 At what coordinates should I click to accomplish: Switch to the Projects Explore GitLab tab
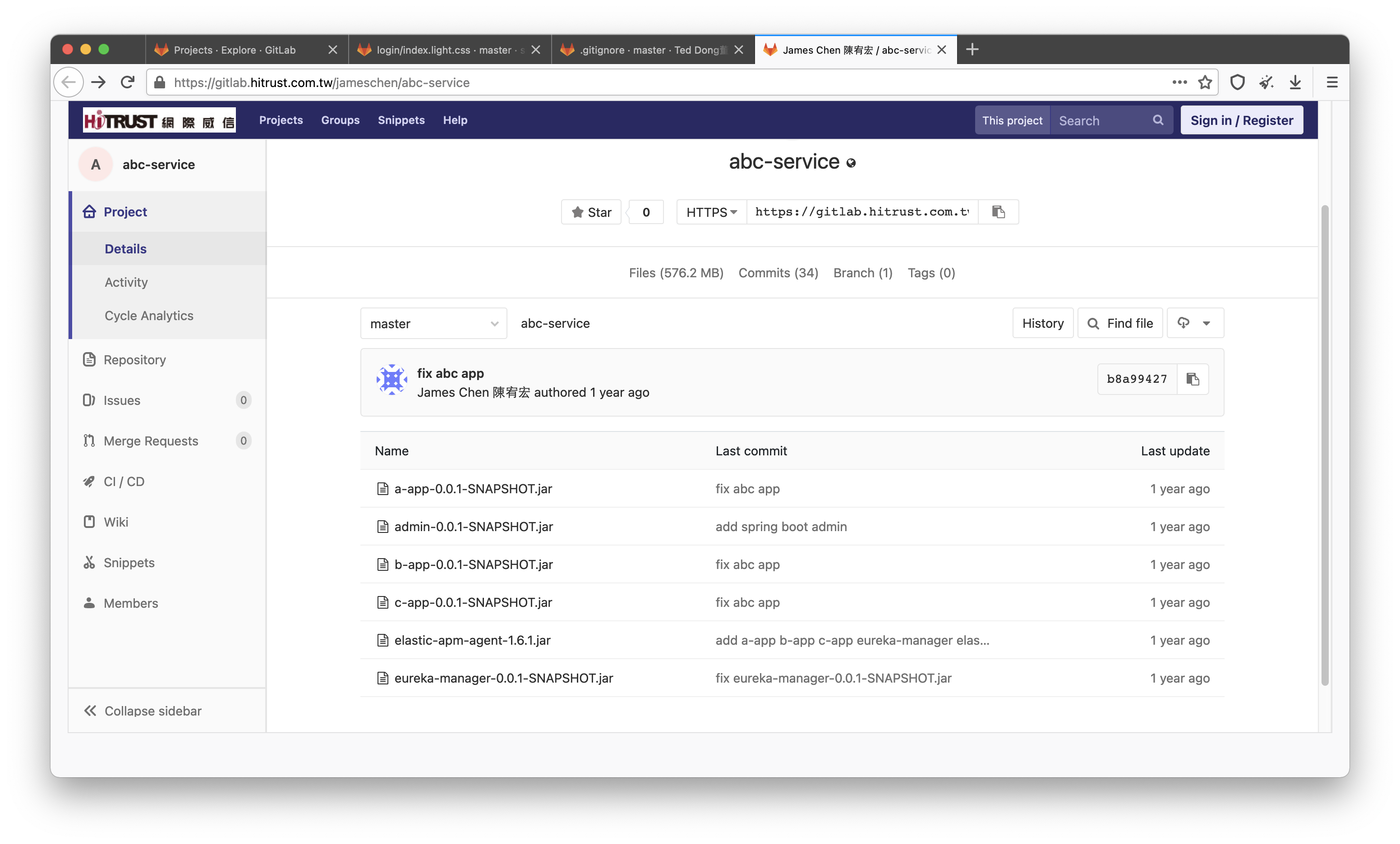point(247,50)
